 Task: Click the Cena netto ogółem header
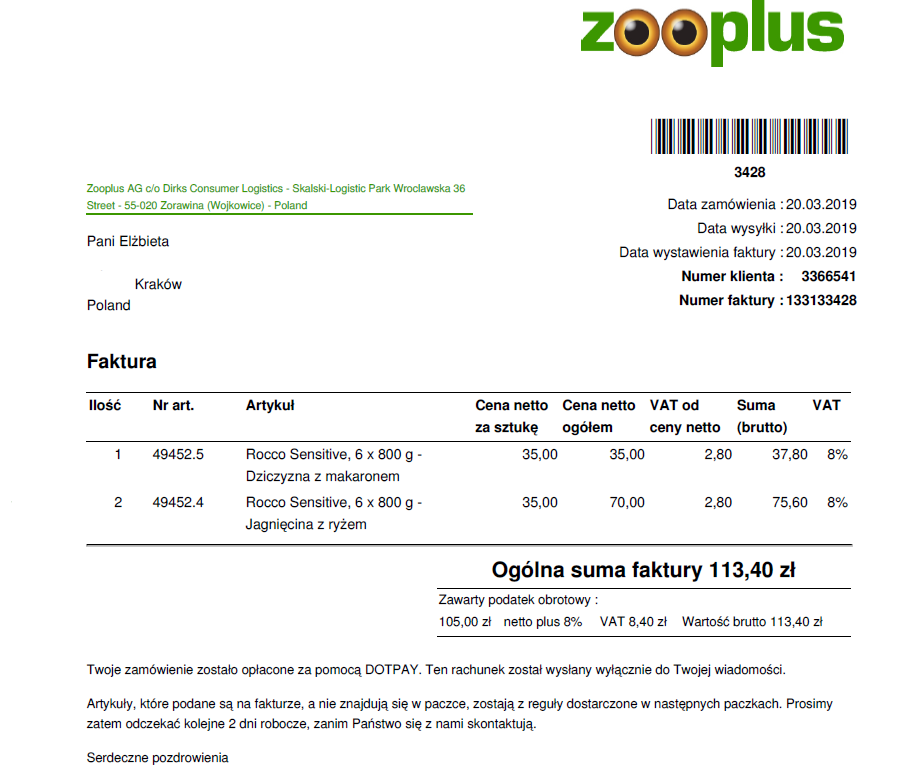pos(598,416)
